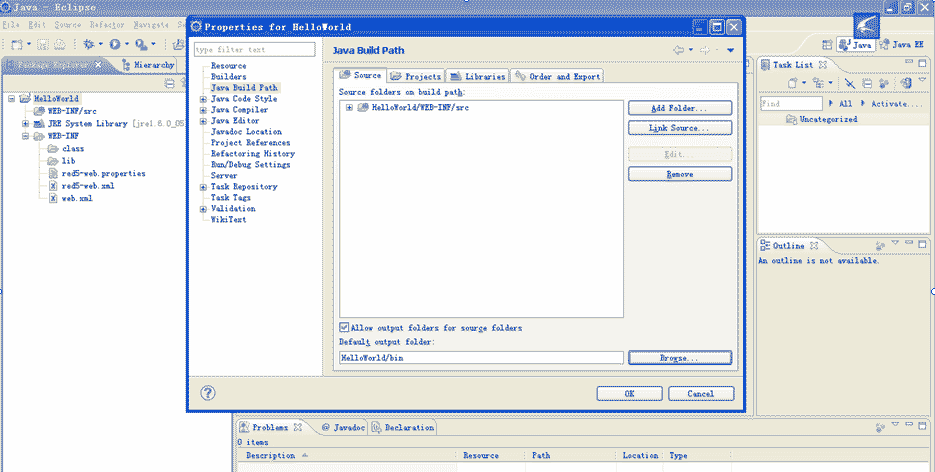Switch to the Projects tab
The image size is (935, 472).
tap(416, 76)
